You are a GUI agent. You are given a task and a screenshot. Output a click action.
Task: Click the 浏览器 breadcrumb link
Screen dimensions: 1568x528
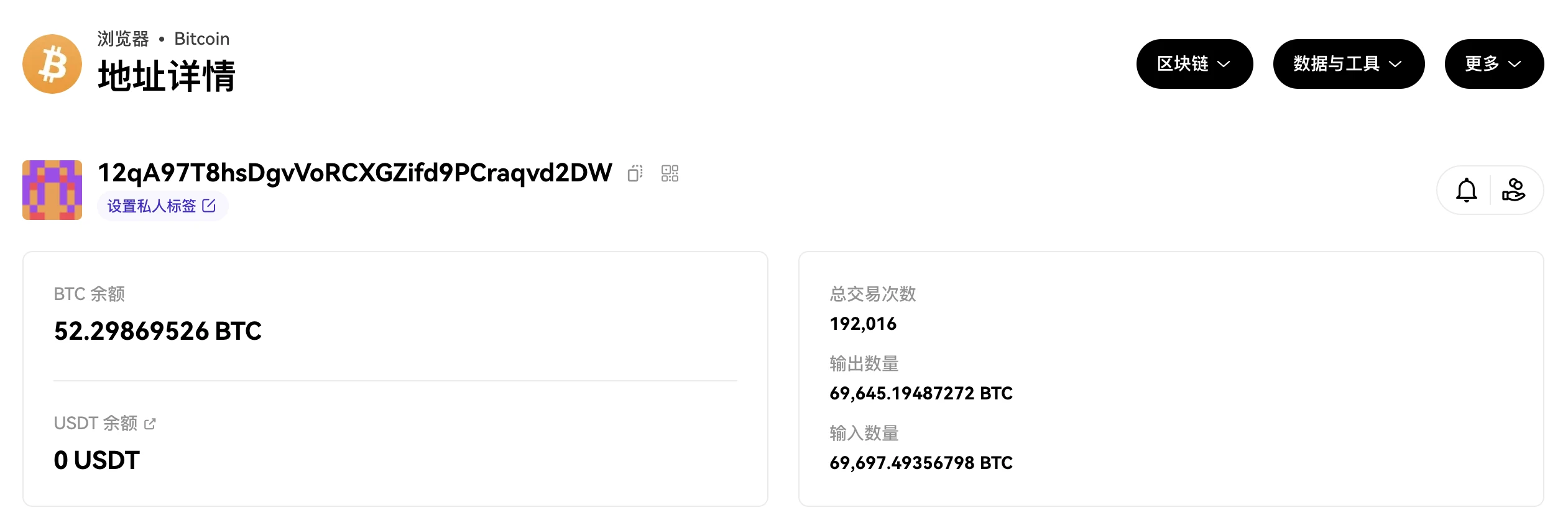pyautogui.click(x=123, y=39)
